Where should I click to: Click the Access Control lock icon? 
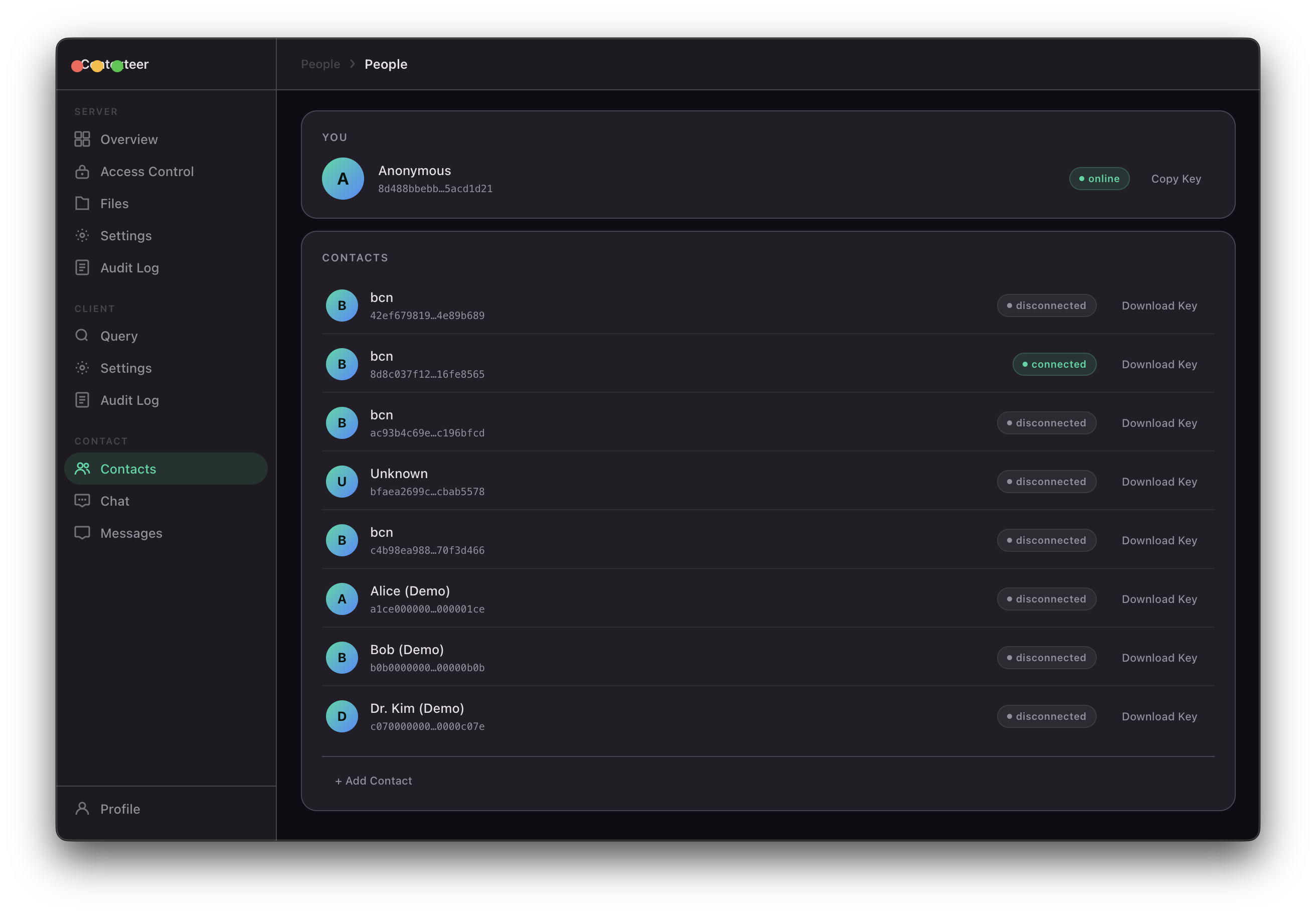[x=82, y=172]
